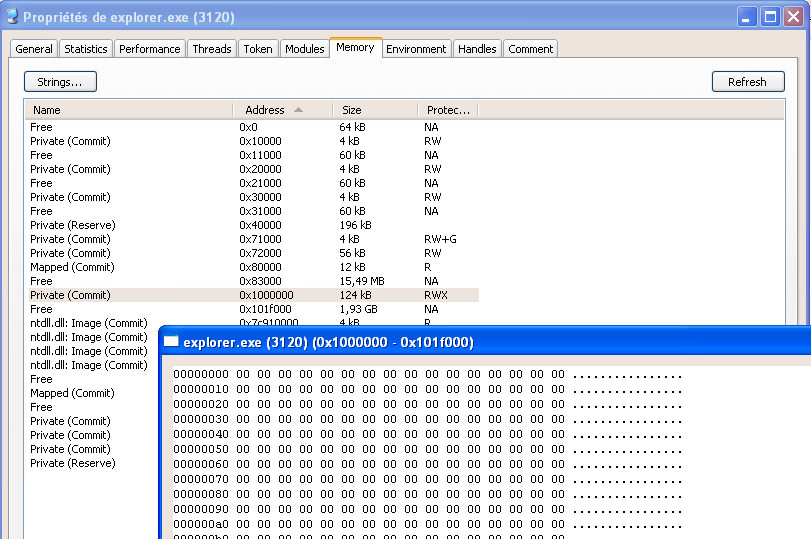Image resolution: width=811 pixels, height=539 pixels.
Task: Switch to the General tab
Action: coord(34,49)
